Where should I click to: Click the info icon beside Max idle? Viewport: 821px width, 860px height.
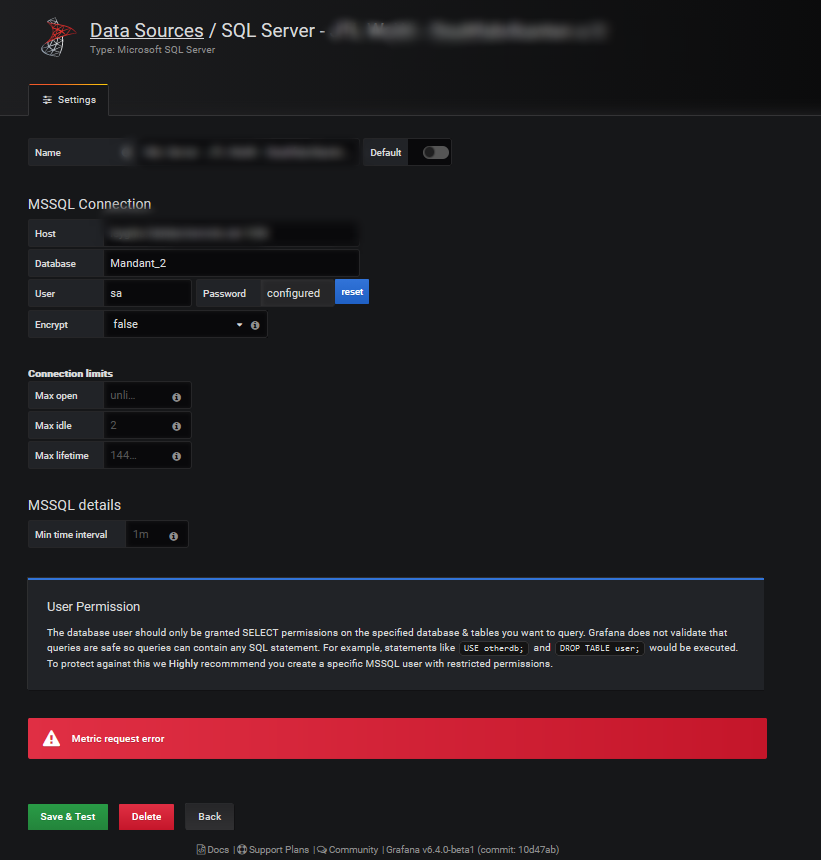pyautogui.click(x=178, y=425)
